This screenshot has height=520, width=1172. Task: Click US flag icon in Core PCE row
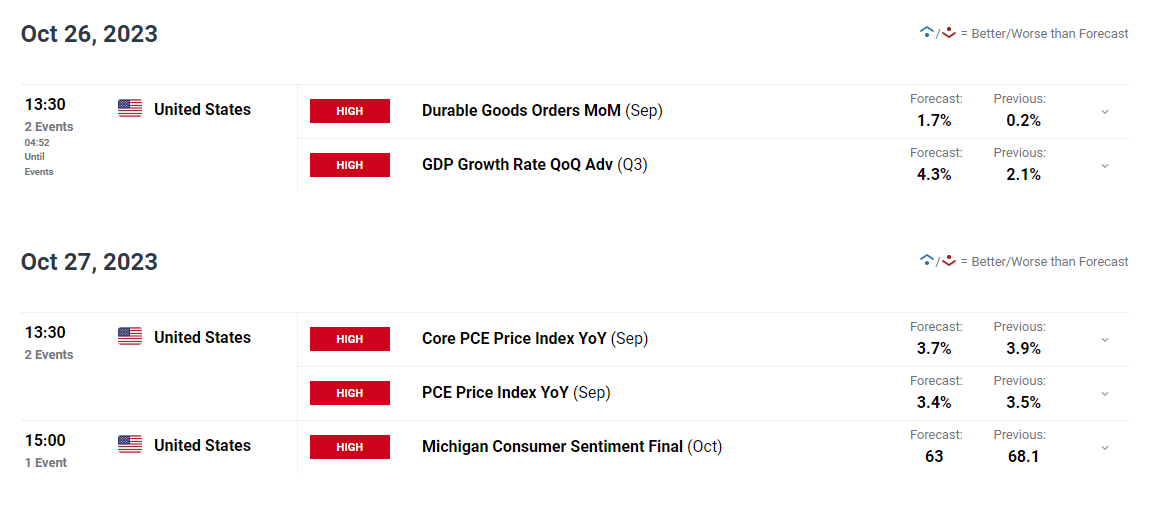129,336
